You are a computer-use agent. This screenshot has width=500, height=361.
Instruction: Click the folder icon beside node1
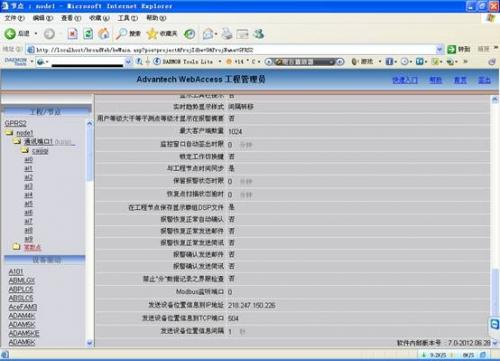(x=9, y=133)
